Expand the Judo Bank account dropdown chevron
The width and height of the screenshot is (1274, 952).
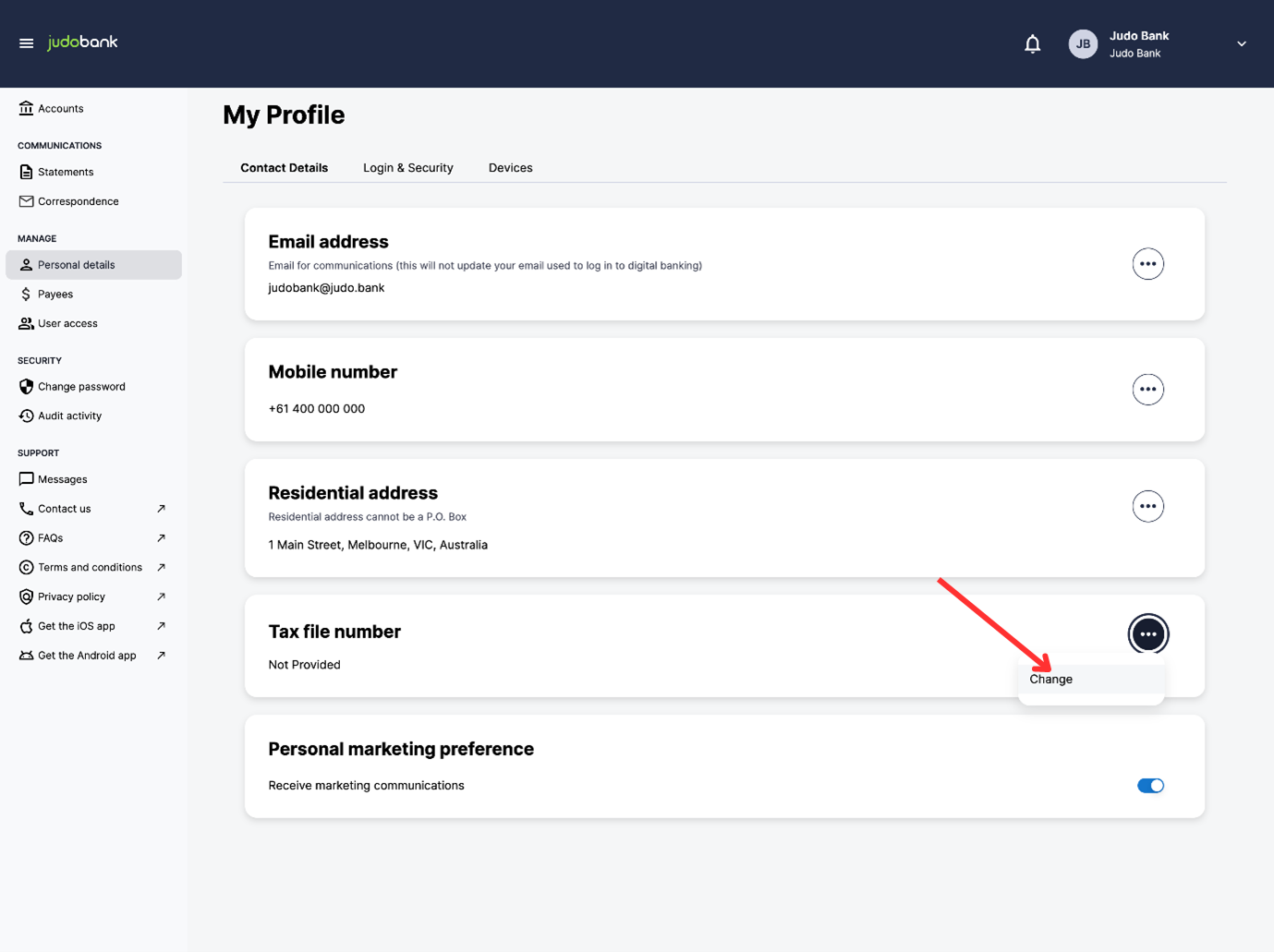[x=1242, y=43]
